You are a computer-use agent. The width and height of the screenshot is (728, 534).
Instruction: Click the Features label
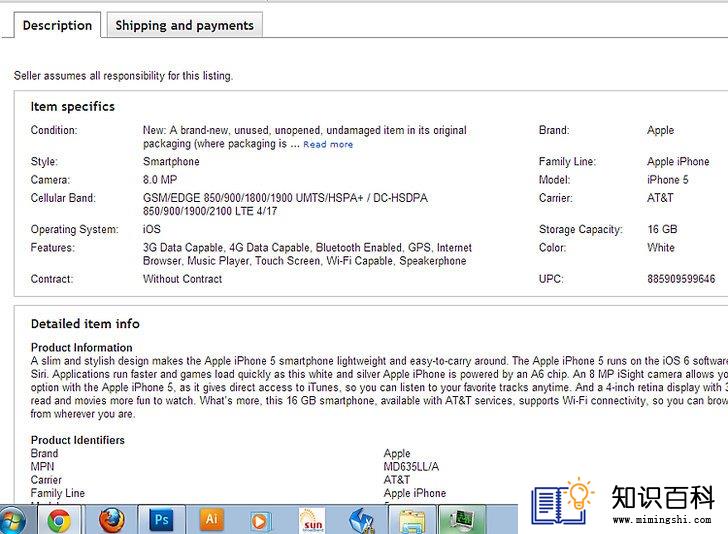52,247
